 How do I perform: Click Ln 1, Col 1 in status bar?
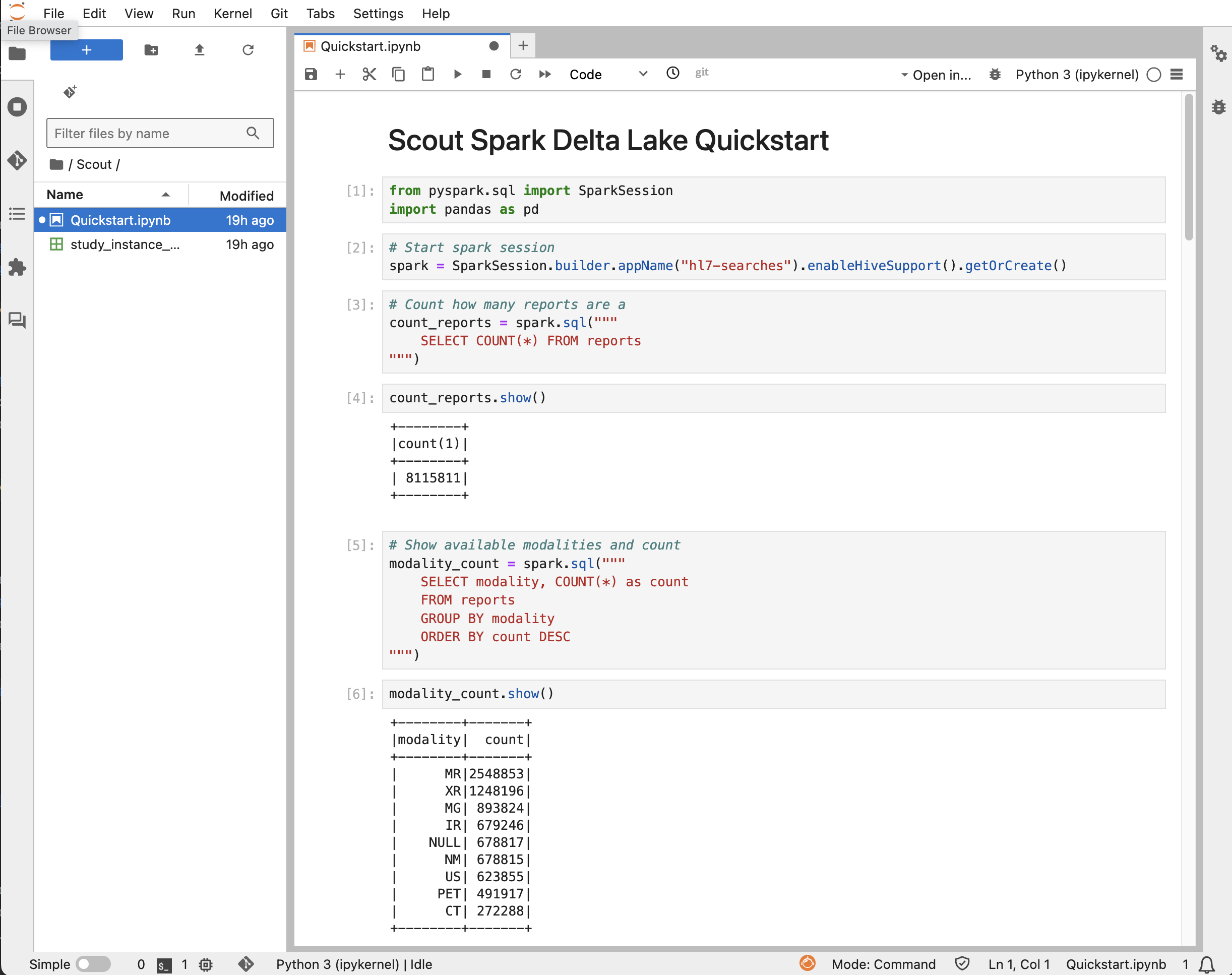(x=1019, y=964)
